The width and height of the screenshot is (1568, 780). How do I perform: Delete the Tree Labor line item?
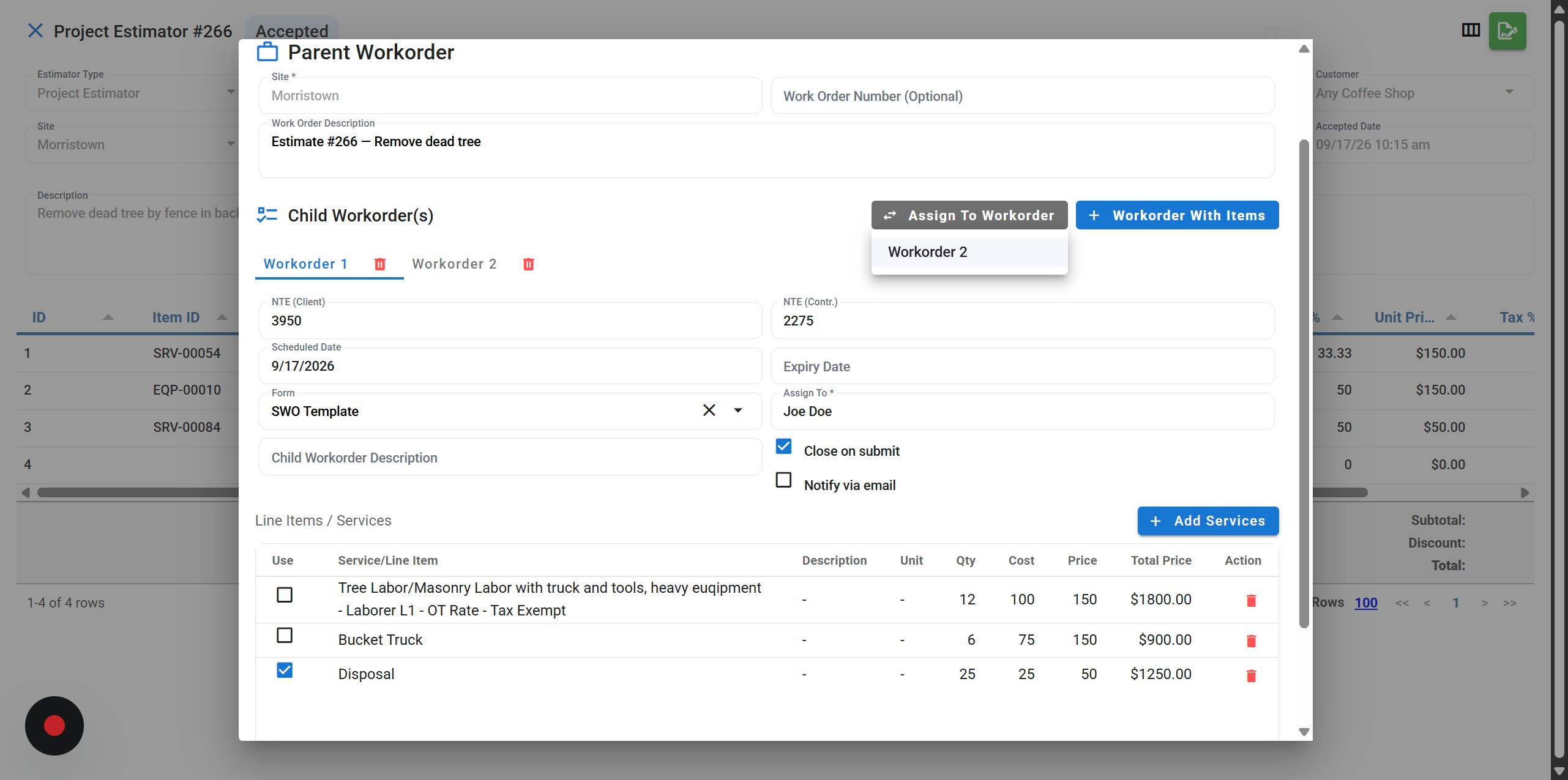[1251, 600]
